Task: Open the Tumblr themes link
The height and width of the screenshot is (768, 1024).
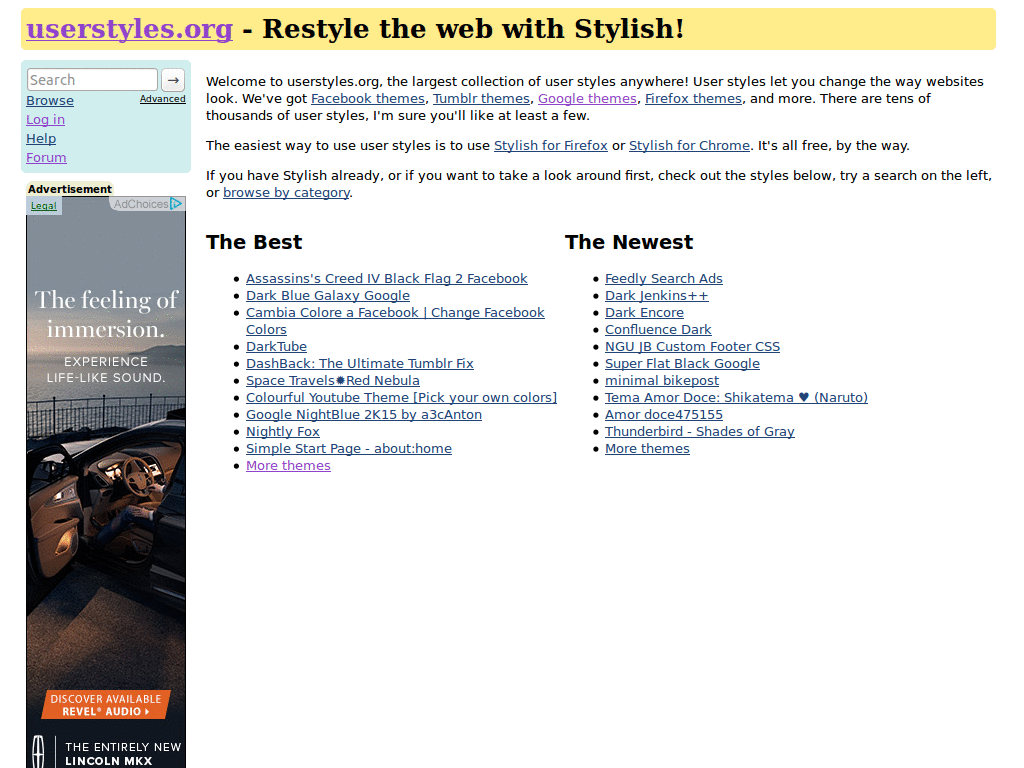Action: tap(481, 99)
